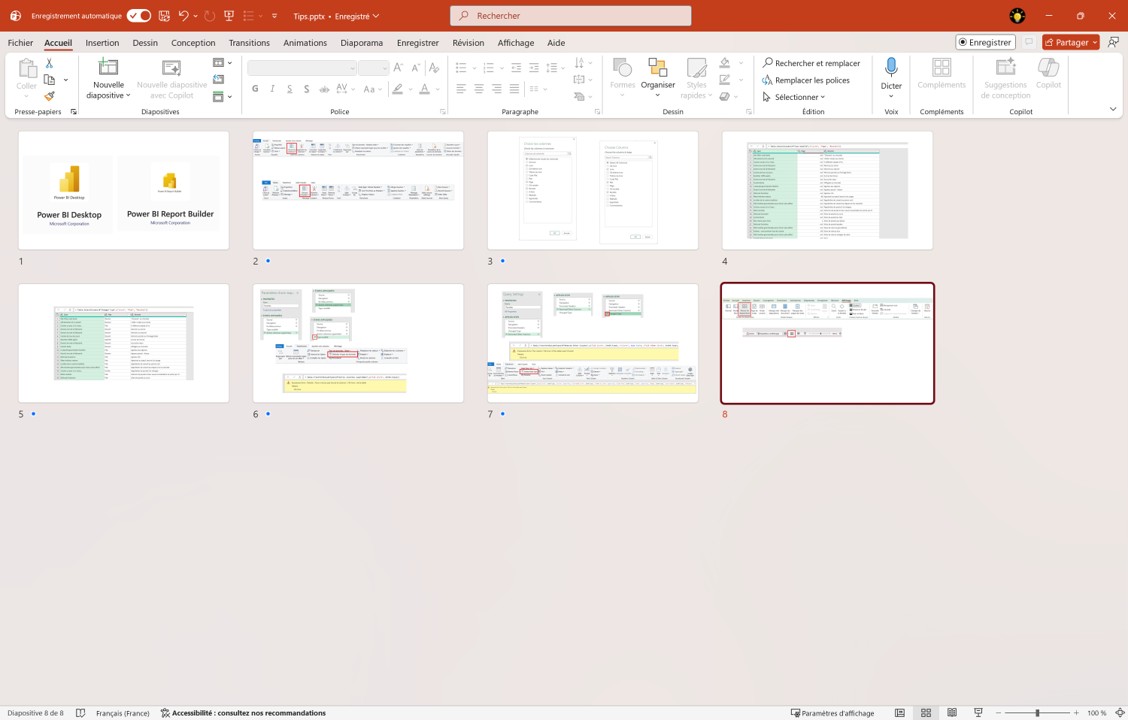Select the Power BI slide 1 thumbnail
This screenshot has width=1128, height=720.
pyautogui.click(x=124, y=191)
